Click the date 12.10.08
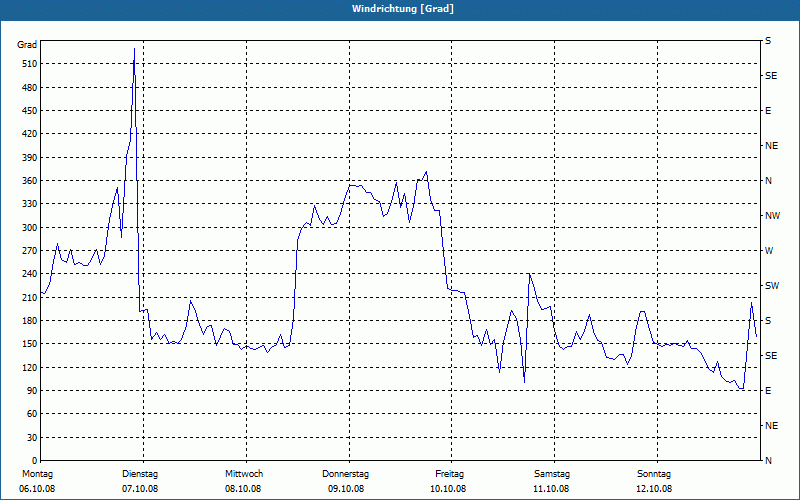The image size is (800, 500). click(x=654, y=489)
